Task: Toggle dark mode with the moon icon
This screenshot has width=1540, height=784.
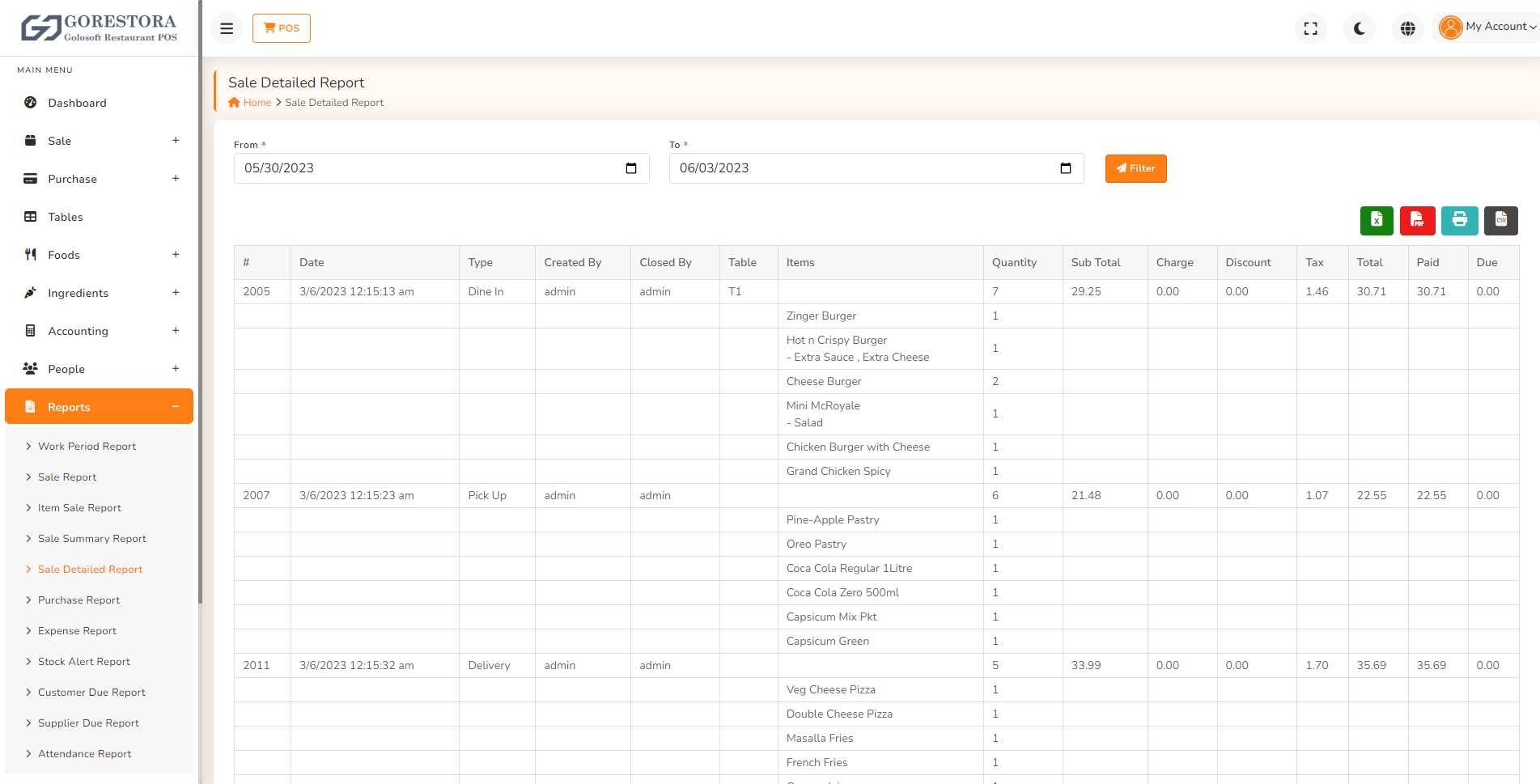Action: click(1359, 28)
